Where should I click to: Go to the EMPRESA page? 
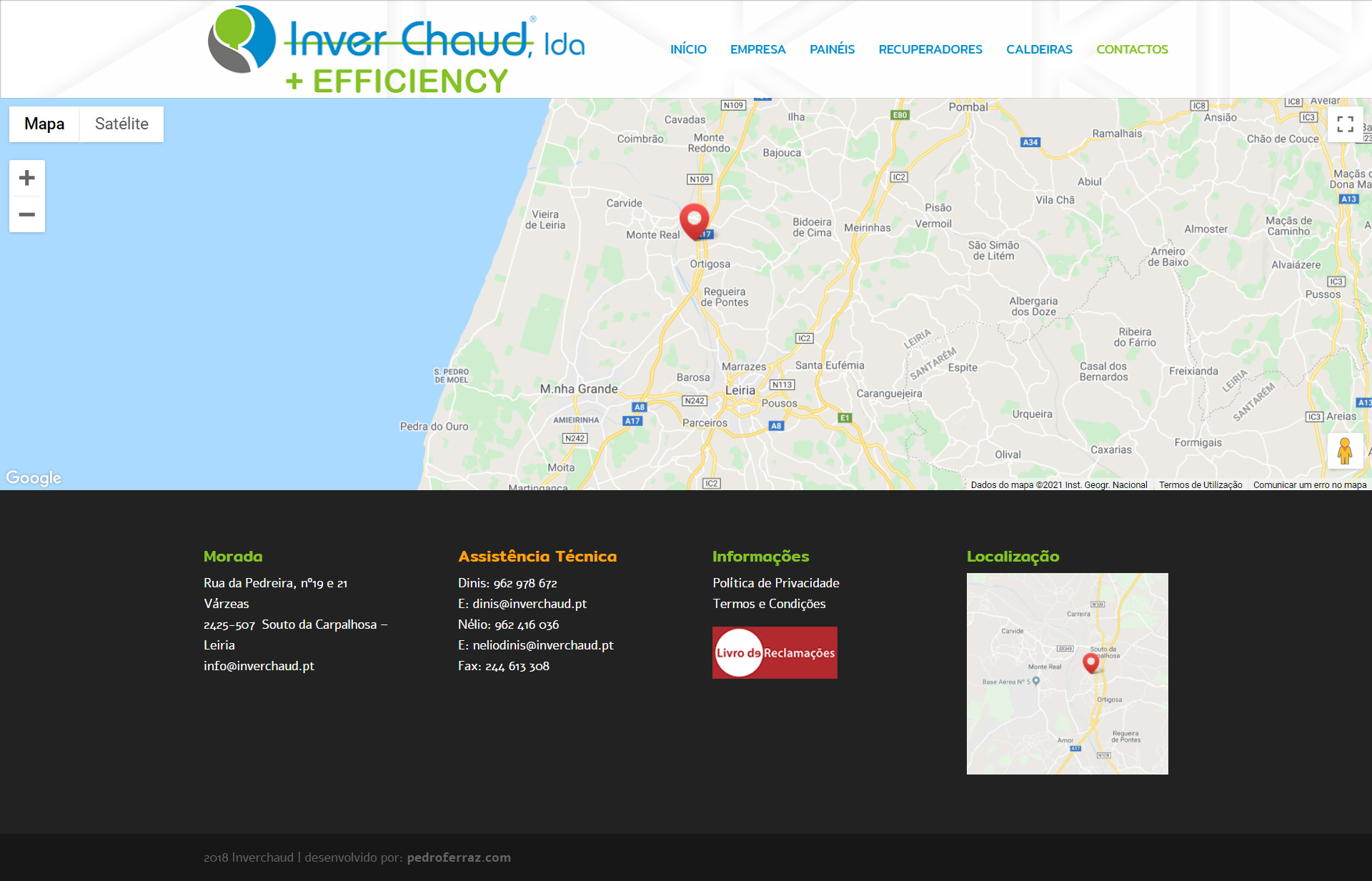pyautogui.click(x=757, y=49)
